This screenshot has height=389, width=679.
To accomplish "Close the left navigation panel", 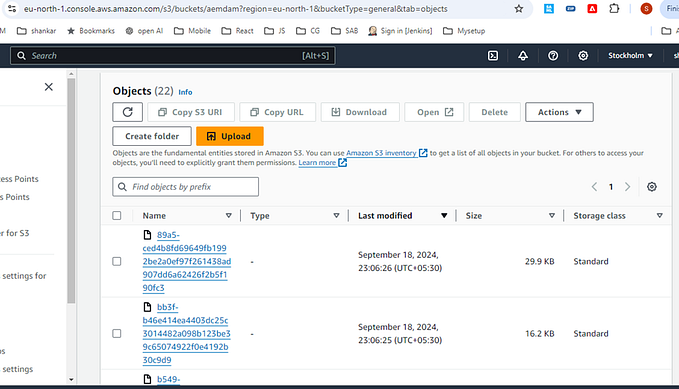I will pyautogui.click(x=48, y=87).
